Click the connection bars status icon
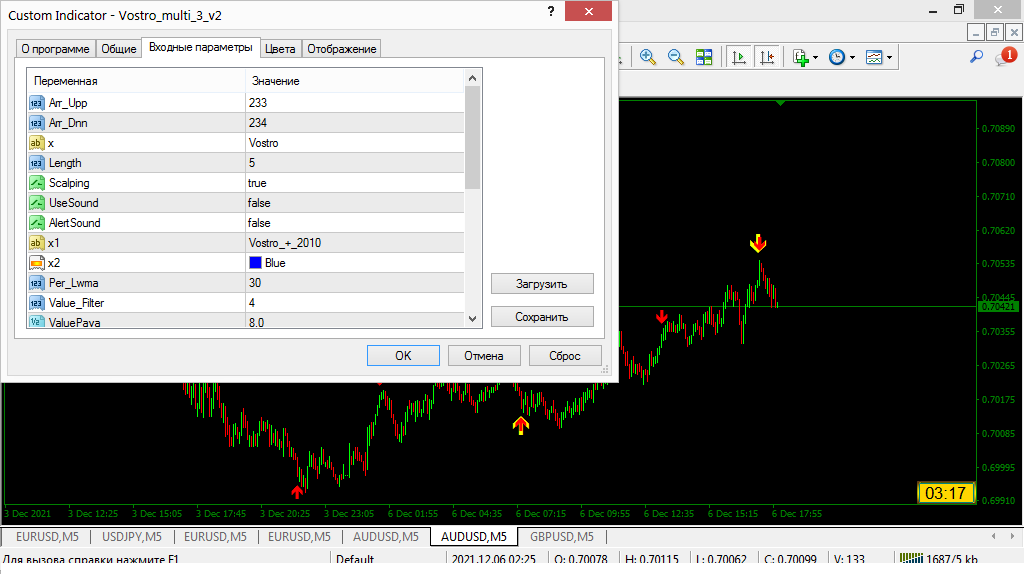This screenshot has width=1026, height=574. coord(911,558)
